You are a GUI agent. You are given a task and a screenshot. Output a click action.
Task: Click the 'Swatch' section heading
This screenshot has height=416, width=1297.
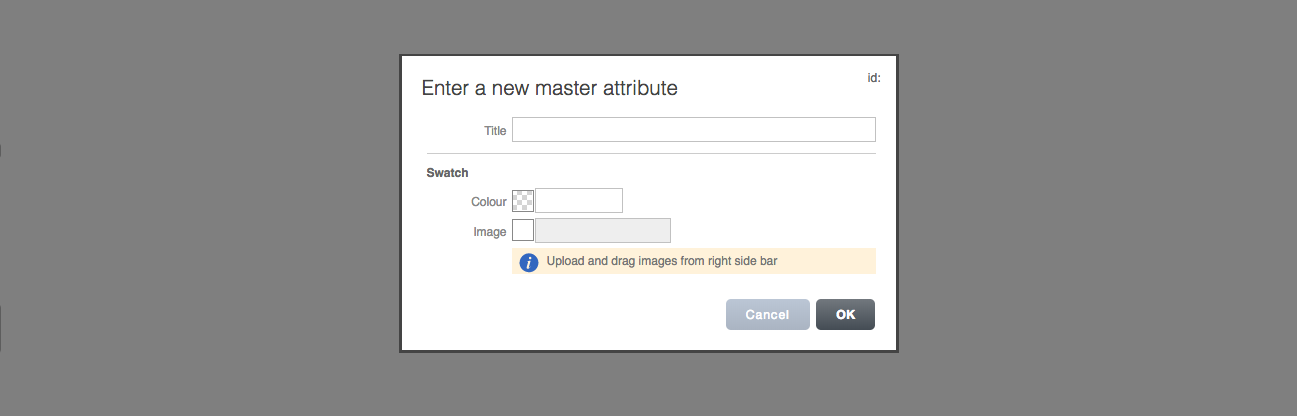(x=447, y=173)
